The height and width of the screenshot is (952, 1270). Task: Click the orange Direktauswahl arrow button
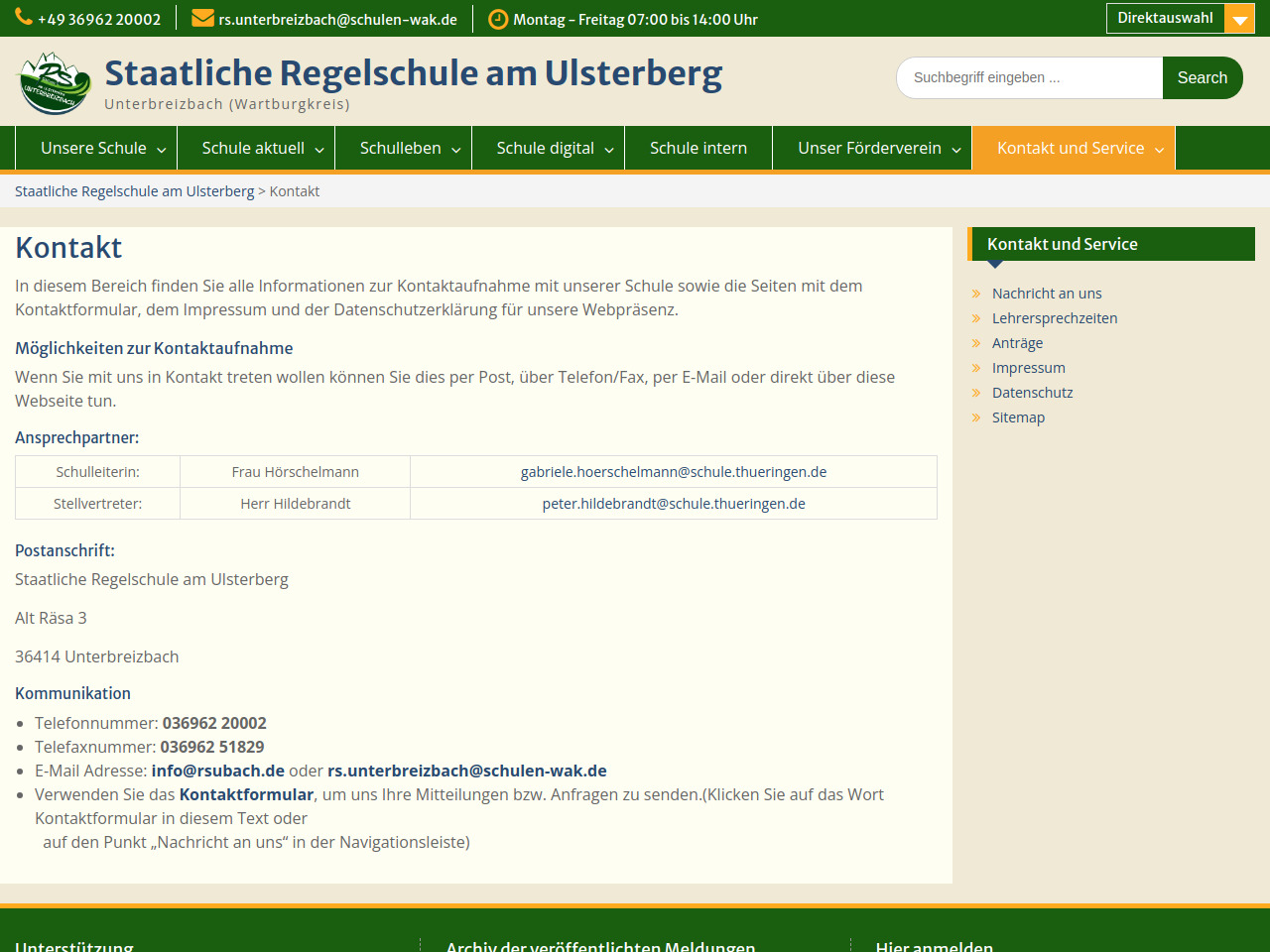tap(1239, 19)
